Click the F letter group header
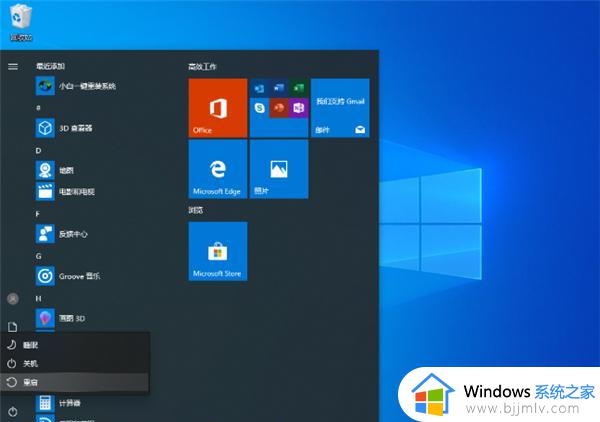 click(38, 214)
